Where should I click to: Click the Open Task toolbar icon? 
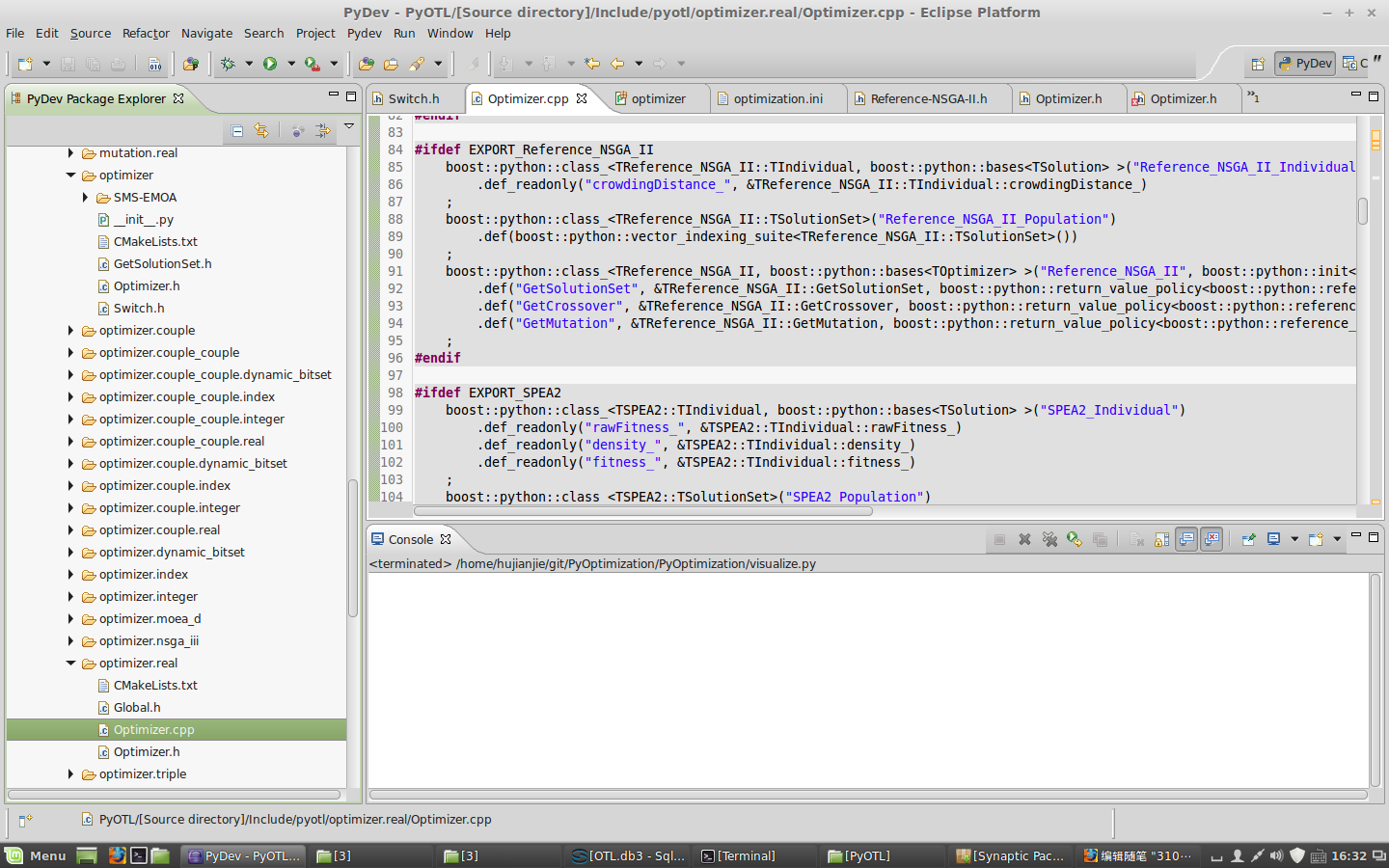click(x=391, y=64)
